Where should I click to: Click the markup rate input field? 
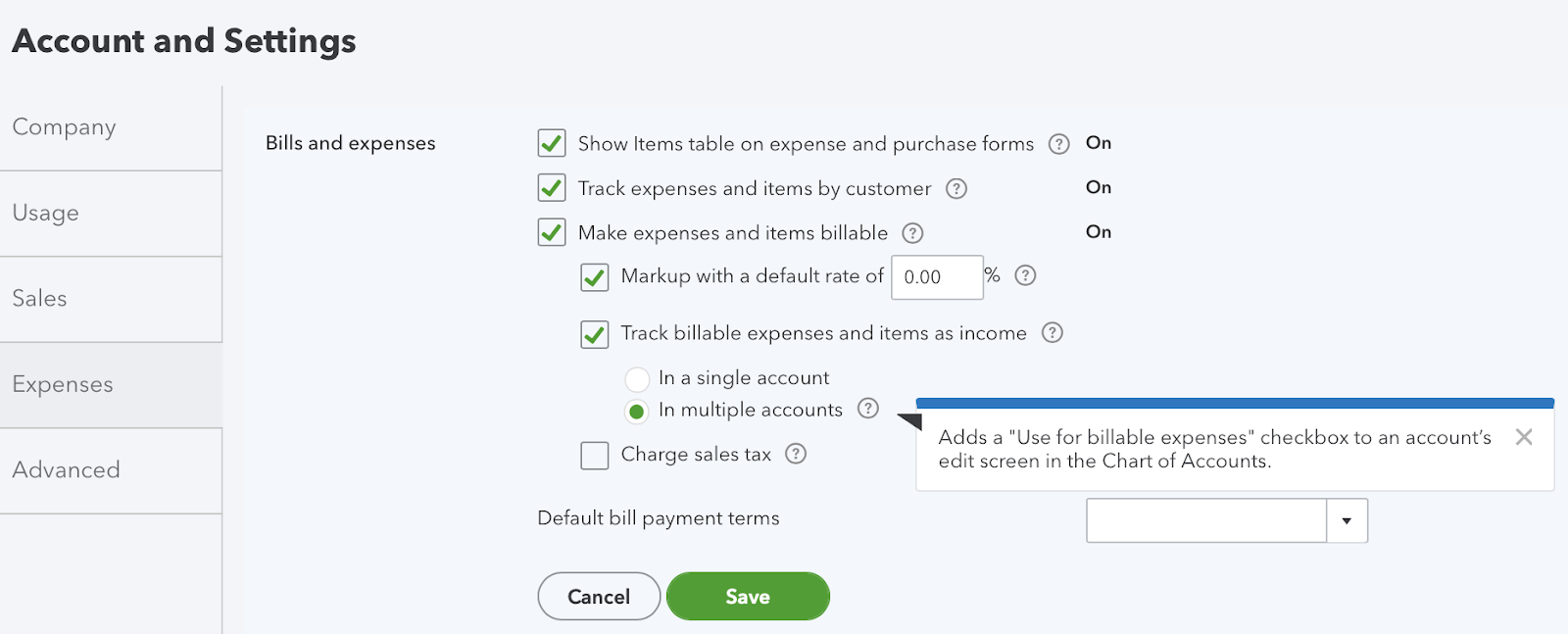click(936, 276)
